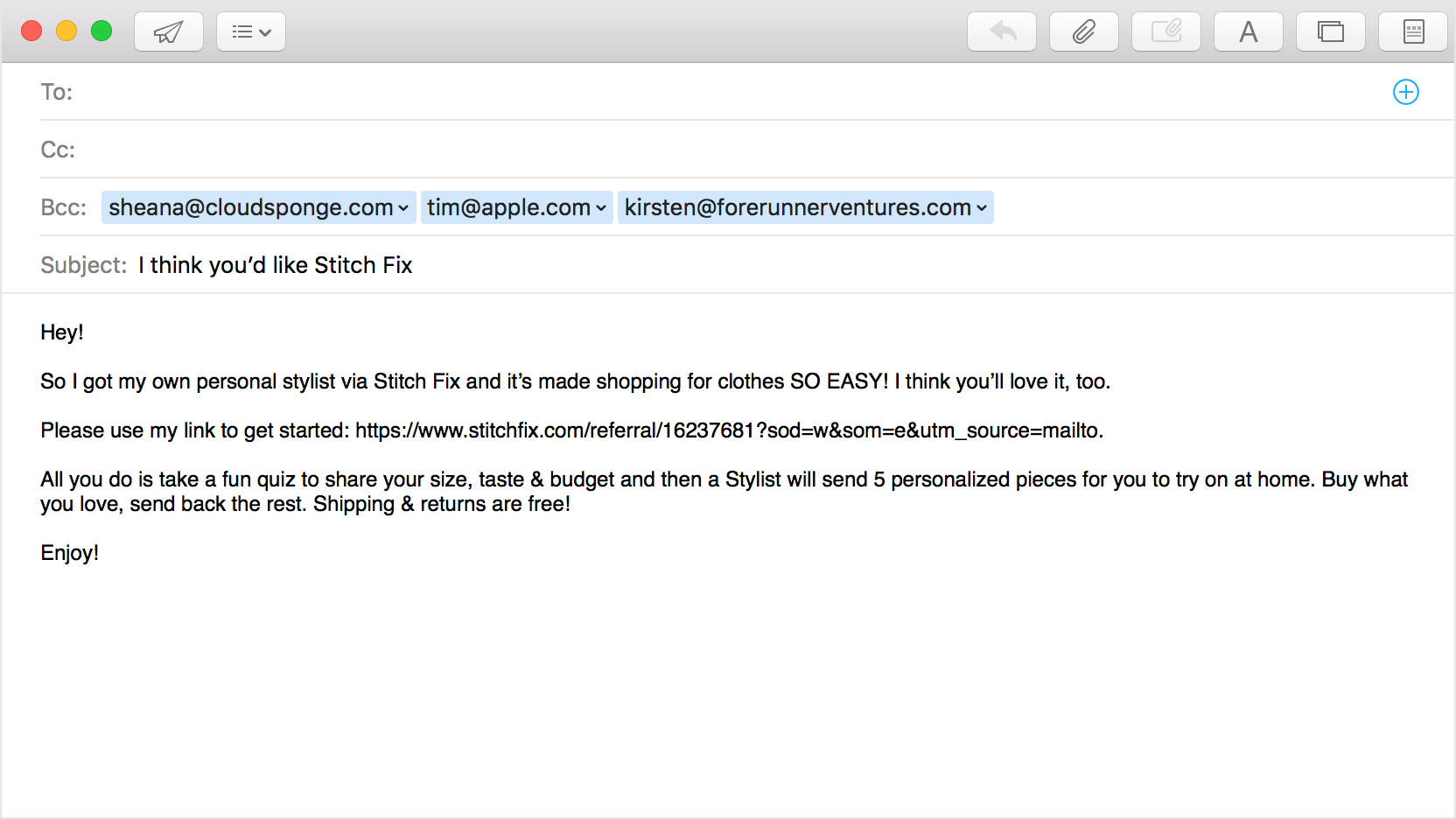Open the dropdown for kirsten@forerunnerventures.com
The width and height of the screenshot is (1456, 819).
pos(982,208)
